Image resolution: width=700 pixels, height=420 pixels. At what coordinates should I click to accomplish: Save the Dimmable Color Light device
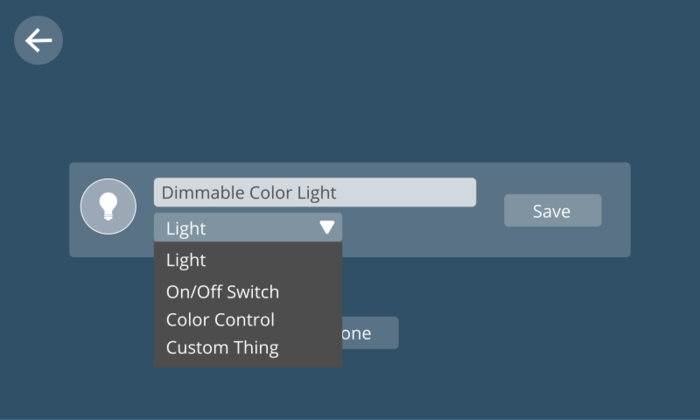552,211
